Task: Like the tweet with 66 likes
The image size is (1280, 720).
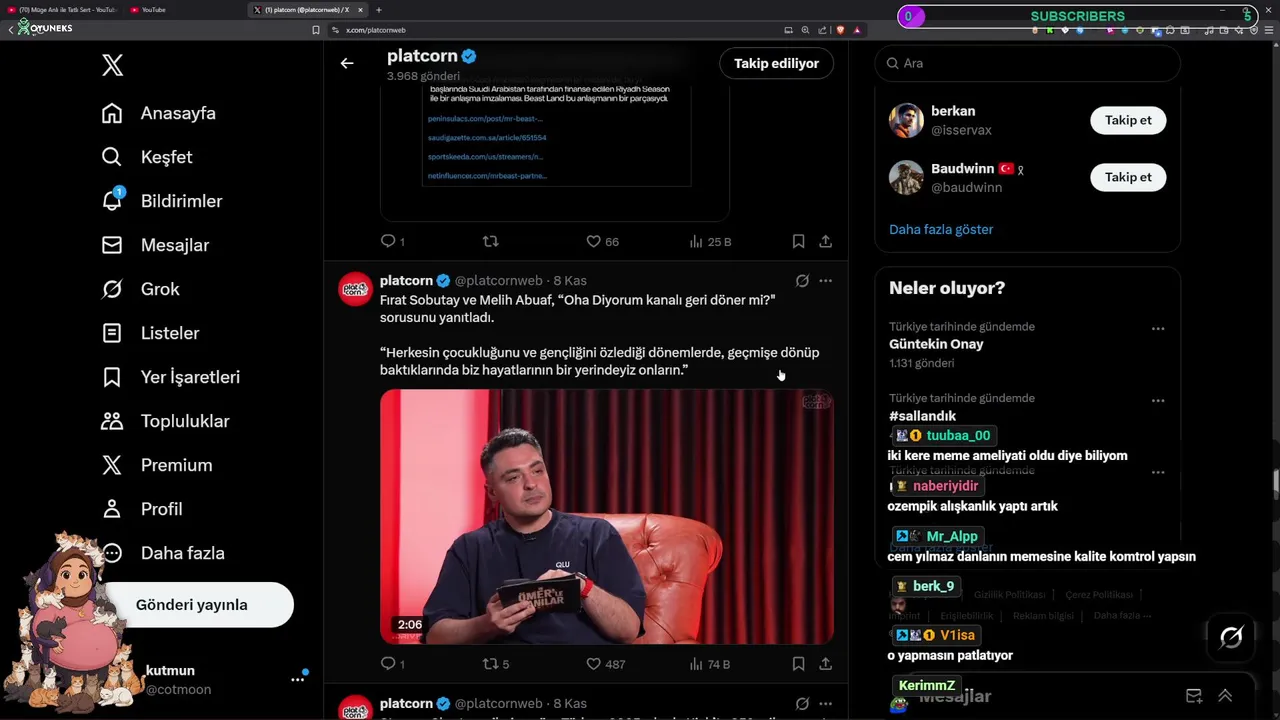Action: tap(602, 241)
